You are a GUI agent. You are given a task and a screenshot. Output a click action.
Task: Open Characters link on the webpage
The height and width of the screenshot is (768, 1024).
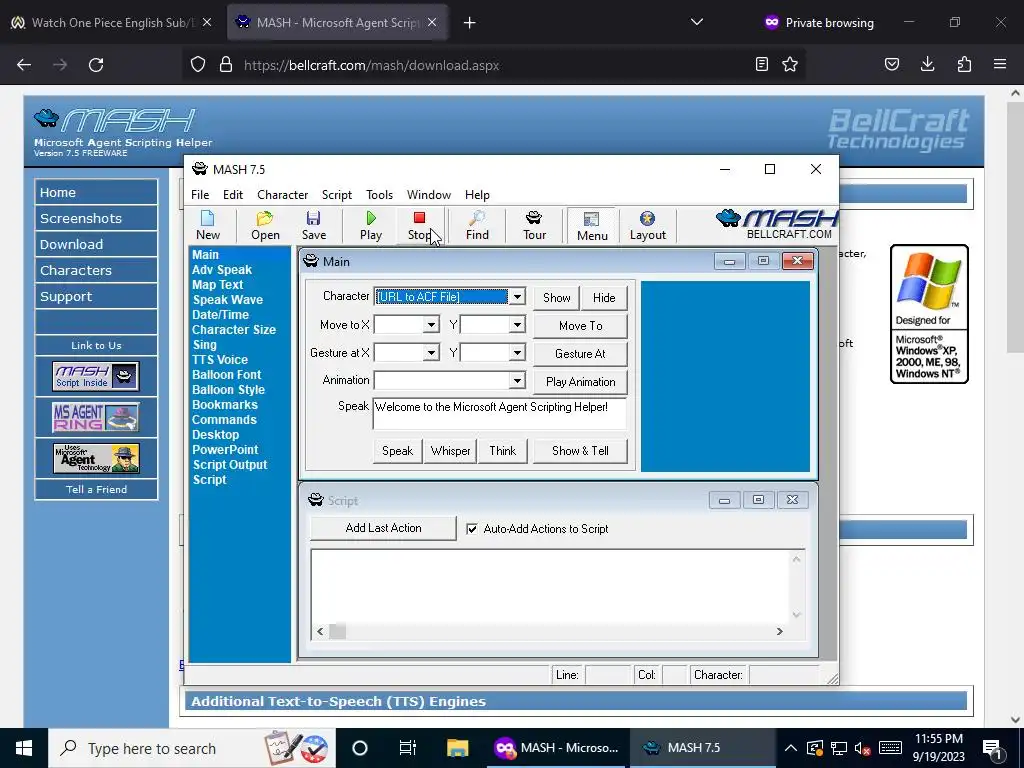click(96, 270)
